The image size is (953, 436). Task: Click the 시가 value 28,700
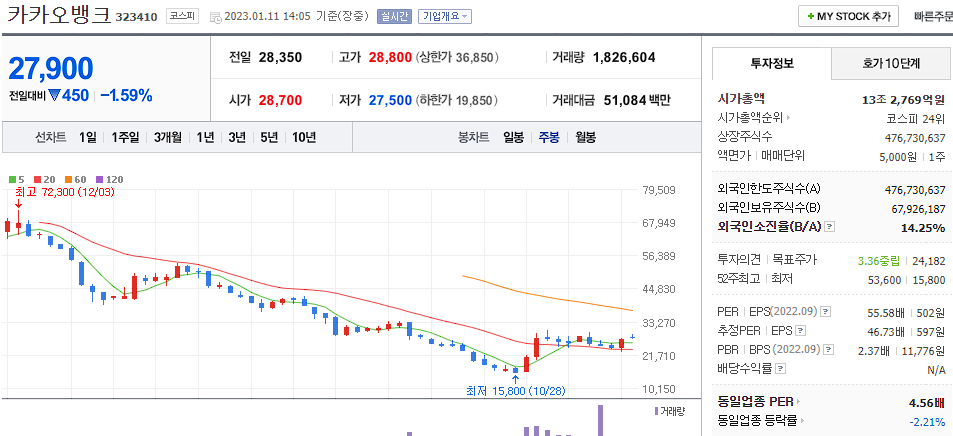click(x=280, y=100)
